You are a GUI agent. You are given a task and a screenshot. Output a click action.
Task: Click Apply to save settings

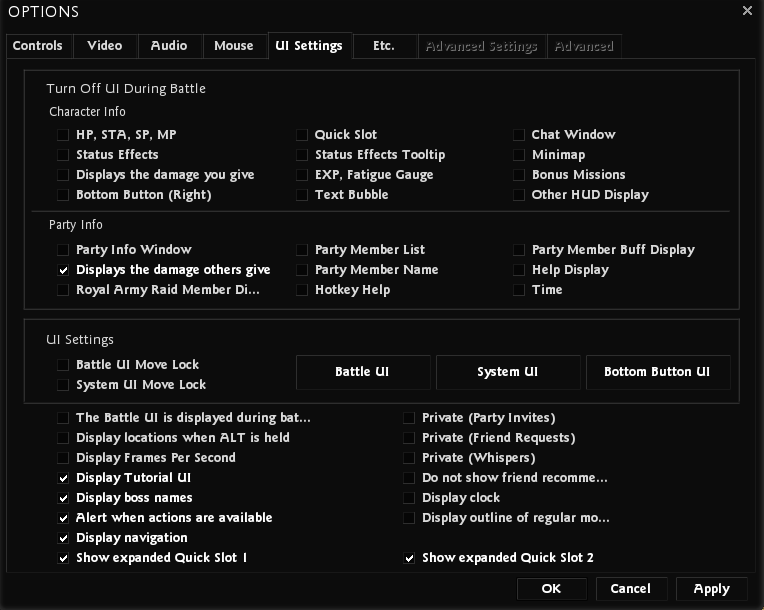711,589
